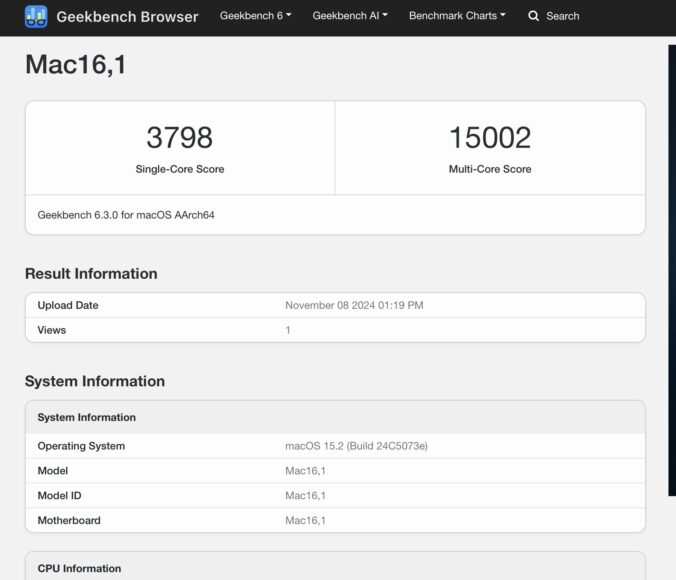Open the Benchmark Charts dropdown
676x580 pixels.
click(457, 16)
